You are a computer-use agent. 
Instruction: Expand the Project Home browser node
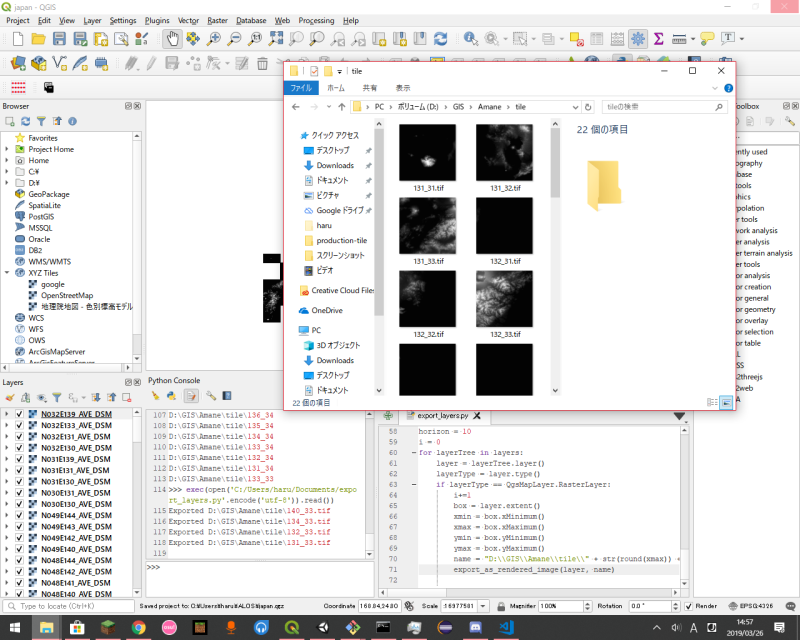point(7,149)
